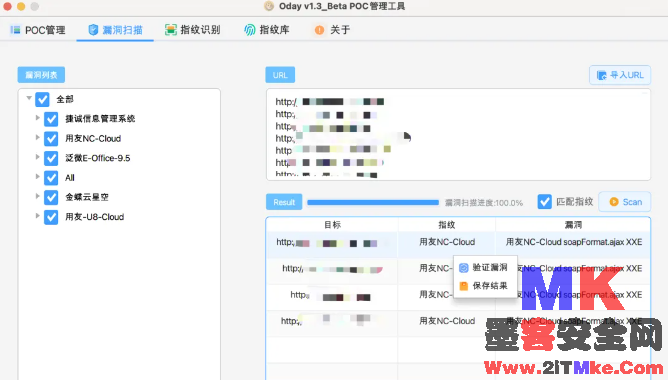Screen dimensions: 668x380
Task: Click the orange info icon for 关于
Action: tap(319, 30)
